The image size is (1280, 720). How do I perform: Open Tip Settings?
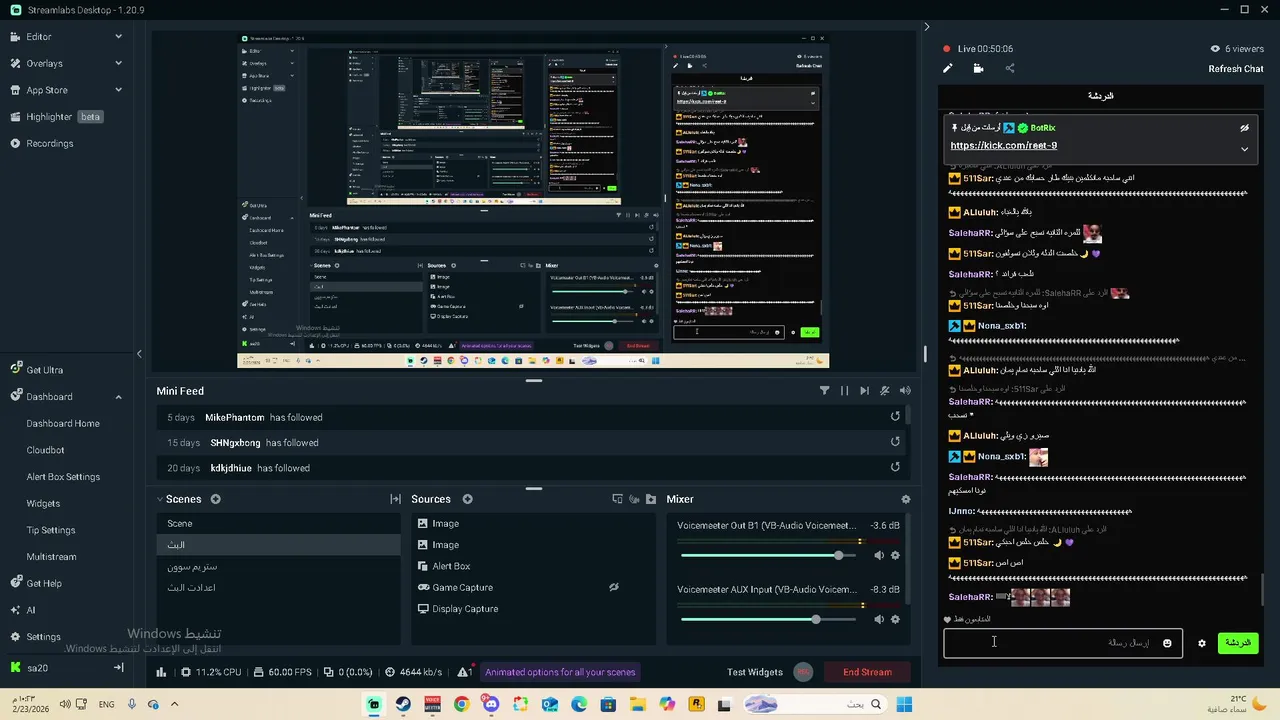pos(51,530)
